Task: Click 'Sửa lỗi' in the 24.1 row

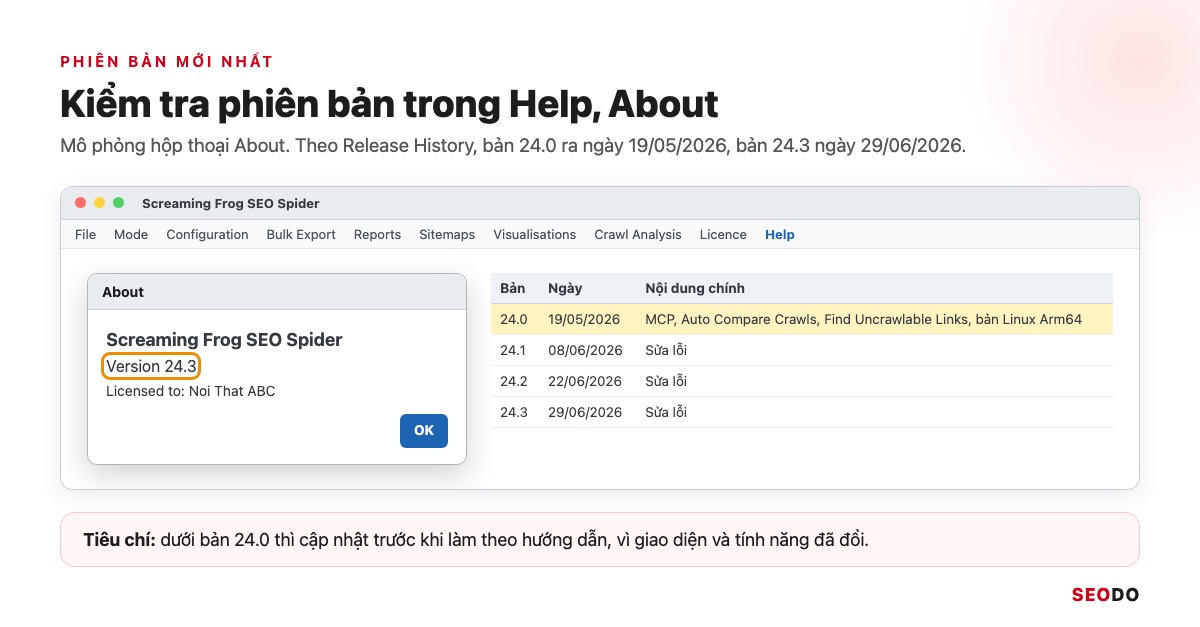Action: click(x=666, y=350)
